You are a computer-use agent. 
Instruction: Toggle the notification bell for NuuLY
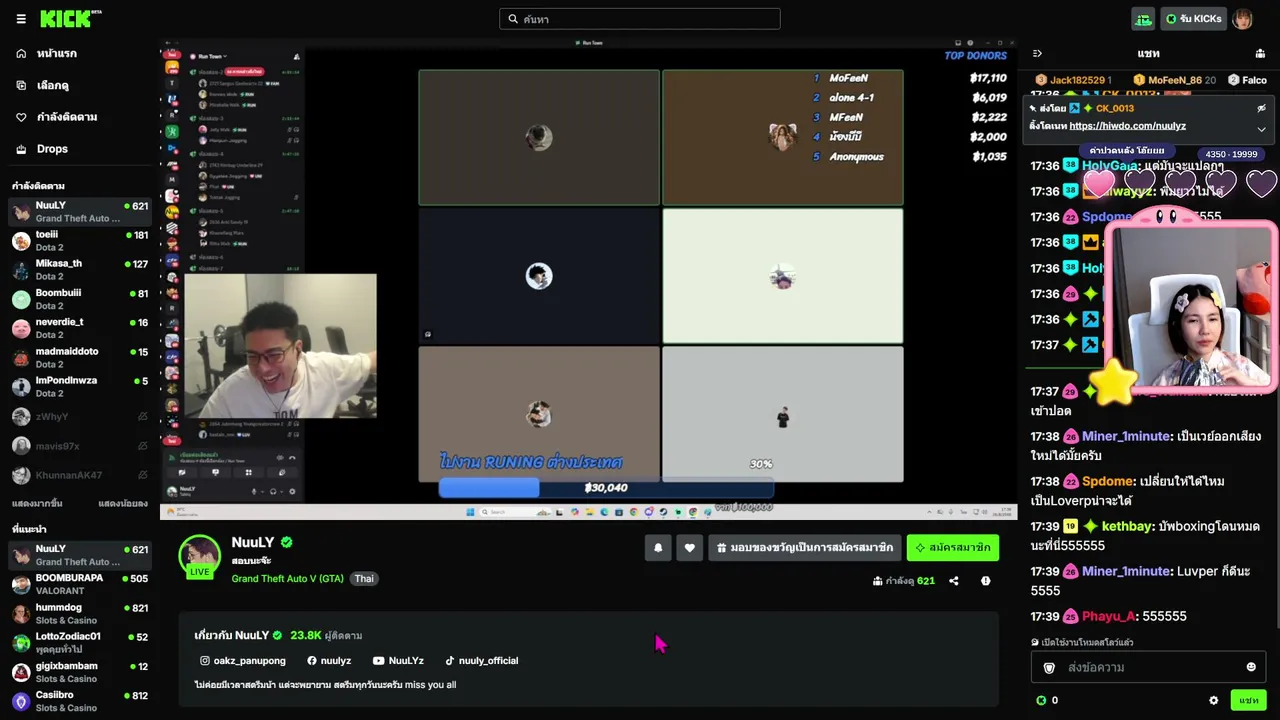(x=658, y=548)
